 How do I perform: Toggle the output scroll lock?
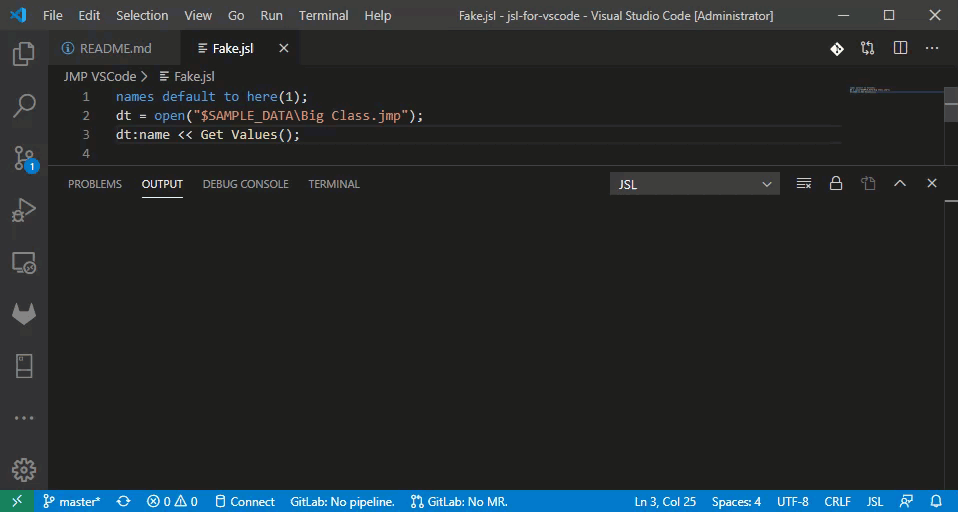pos(836,183)
